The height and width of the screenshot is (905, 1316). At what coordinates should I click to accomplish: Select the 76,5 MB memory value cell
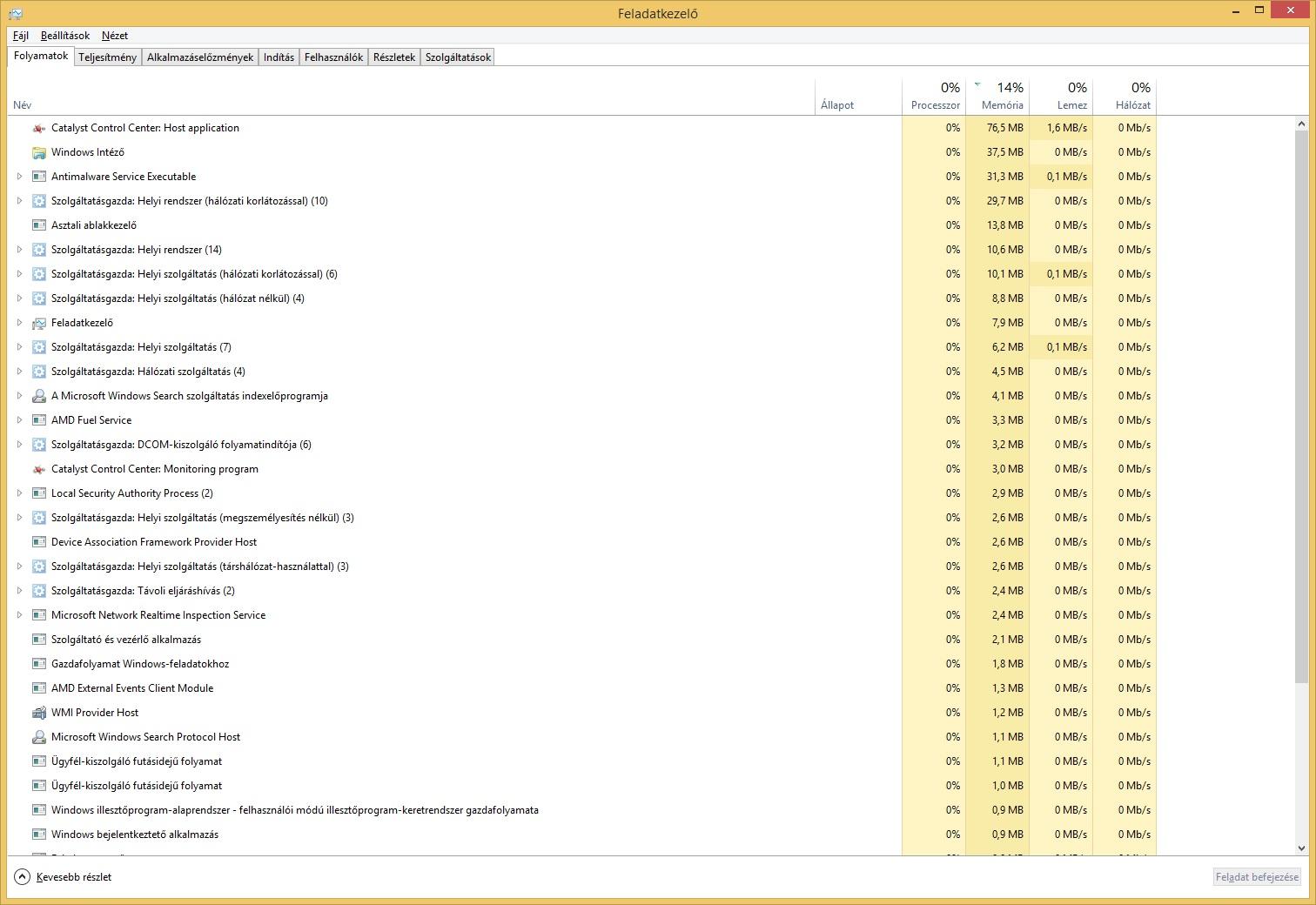[997, 128]
